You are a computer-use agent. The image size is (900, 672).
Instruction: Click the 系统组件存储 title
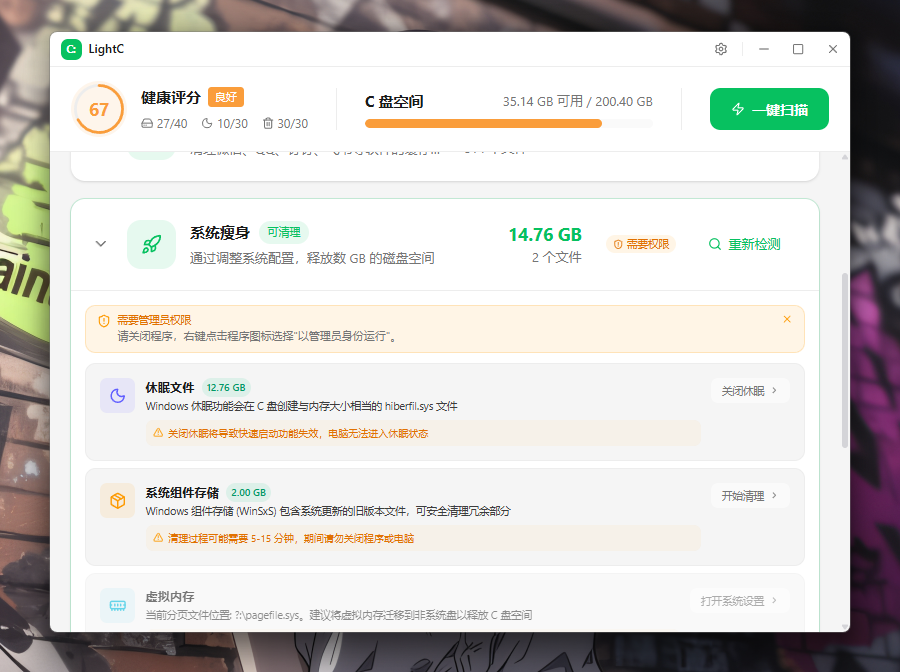[x=182, y=492]
